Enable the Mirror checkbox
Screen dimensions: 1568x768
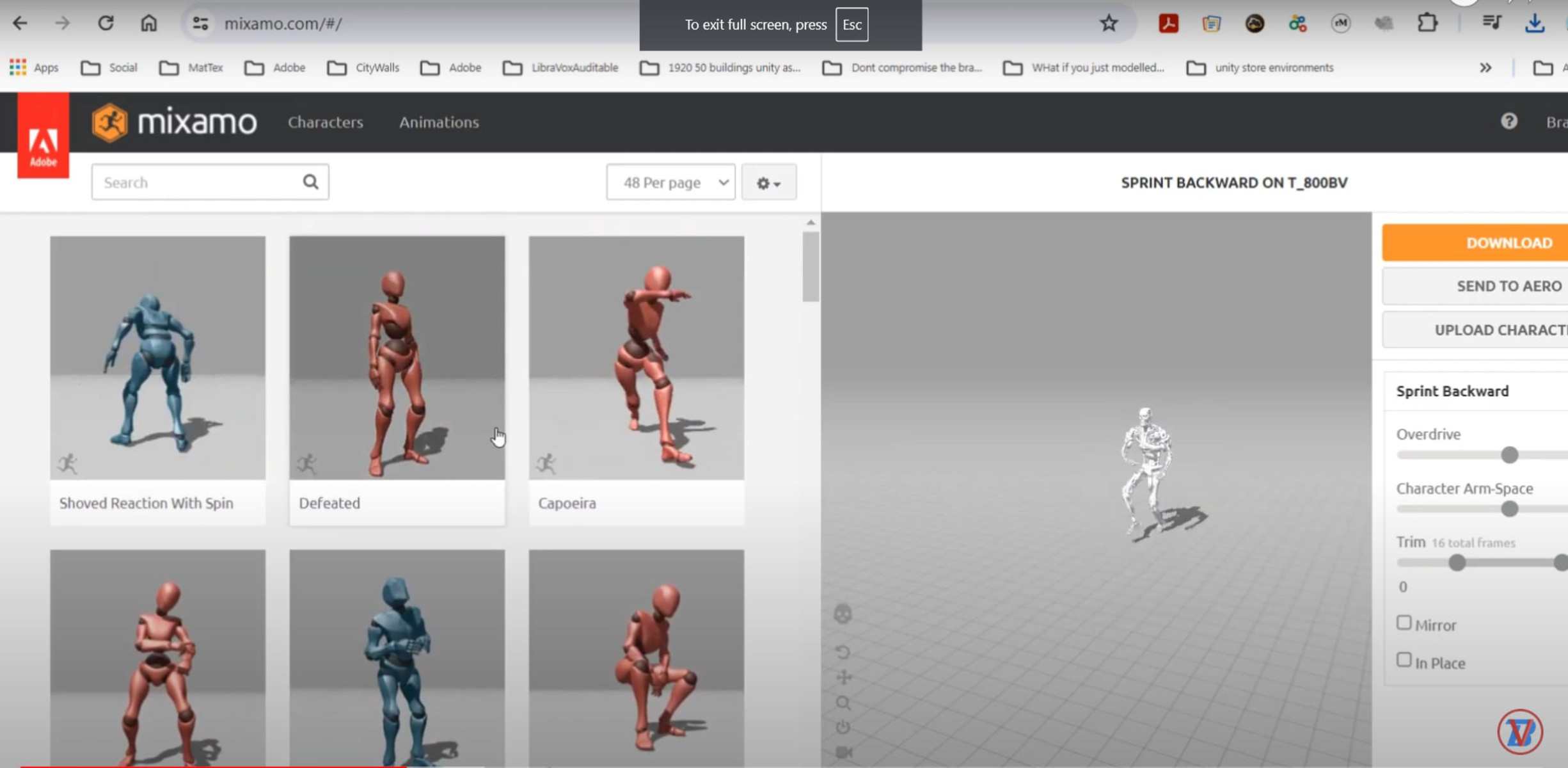click(1404, 623)
